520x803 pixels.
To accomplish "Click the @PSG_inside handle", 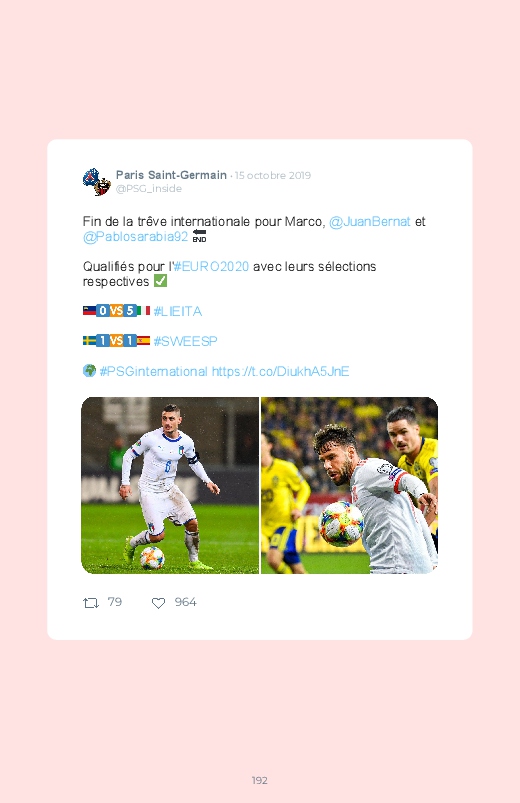I will (x=149, y=188).
